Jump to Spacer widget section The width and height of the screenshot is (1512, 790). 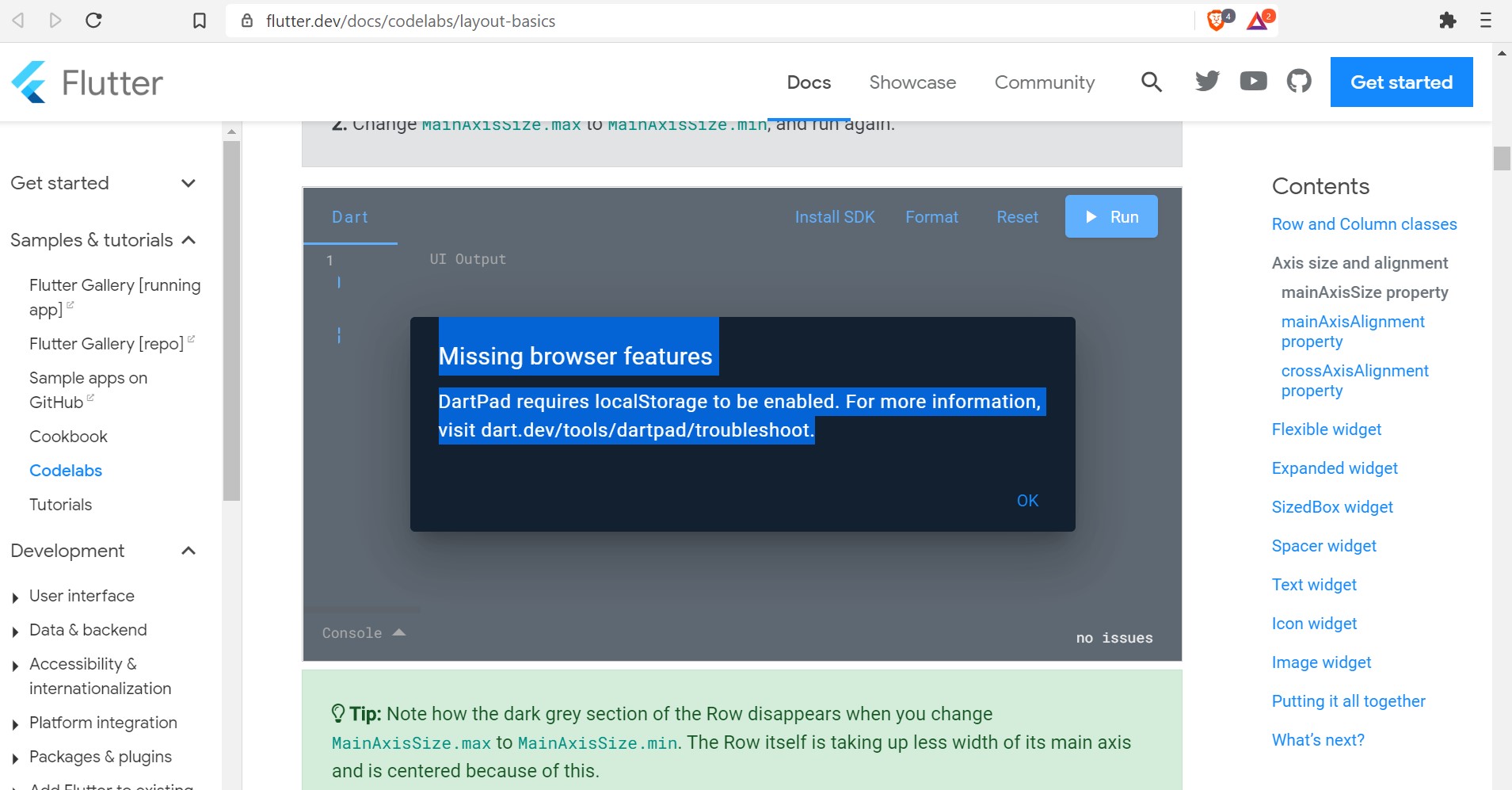coord(1324,546)
